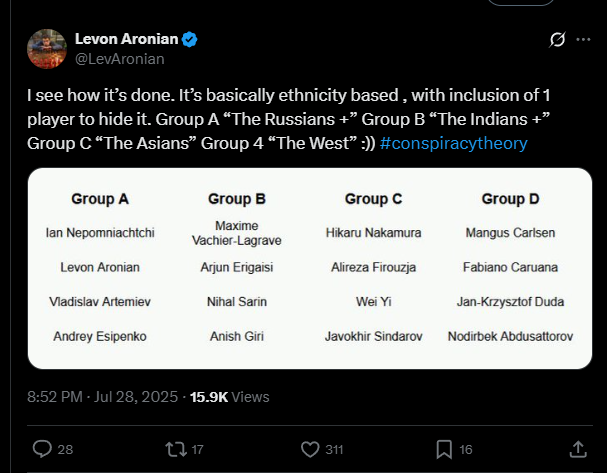Image resolution: width=607 pixels, height=473 pixels.
Task: Click the share upload icon
Action: point(578,448)
